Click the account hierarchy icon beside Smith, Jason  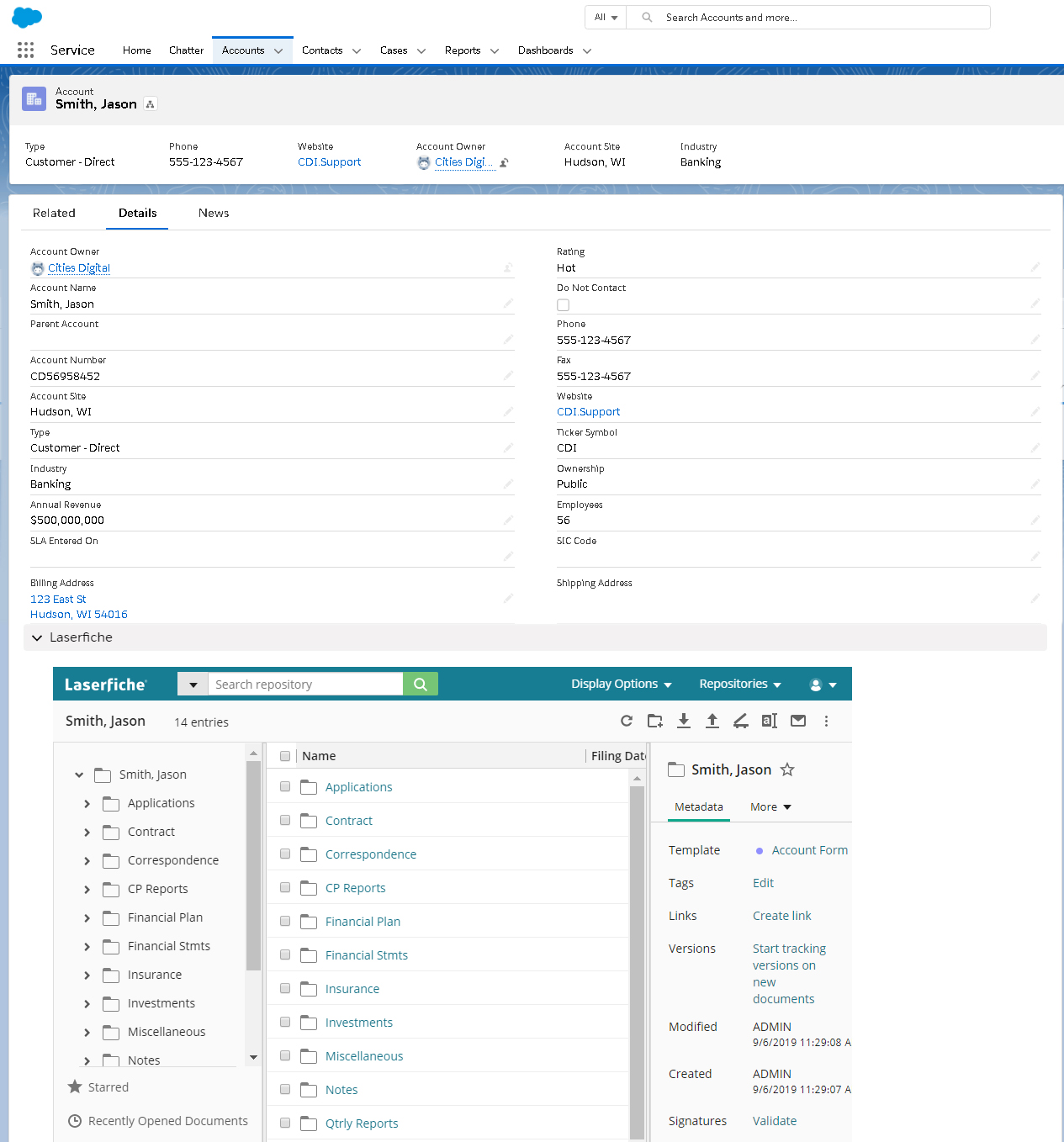pos(150,104)
